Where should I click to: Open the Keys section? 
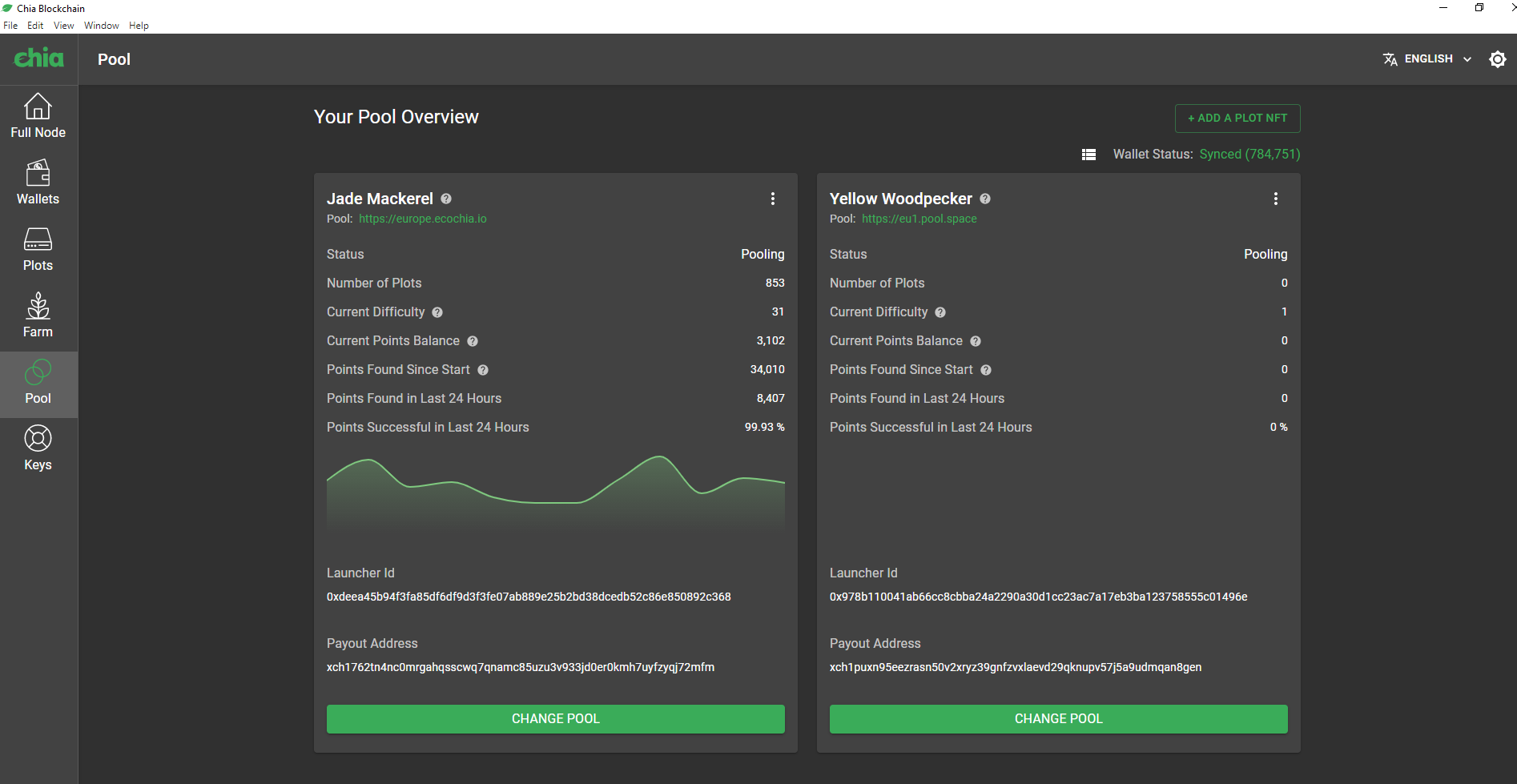38,450
